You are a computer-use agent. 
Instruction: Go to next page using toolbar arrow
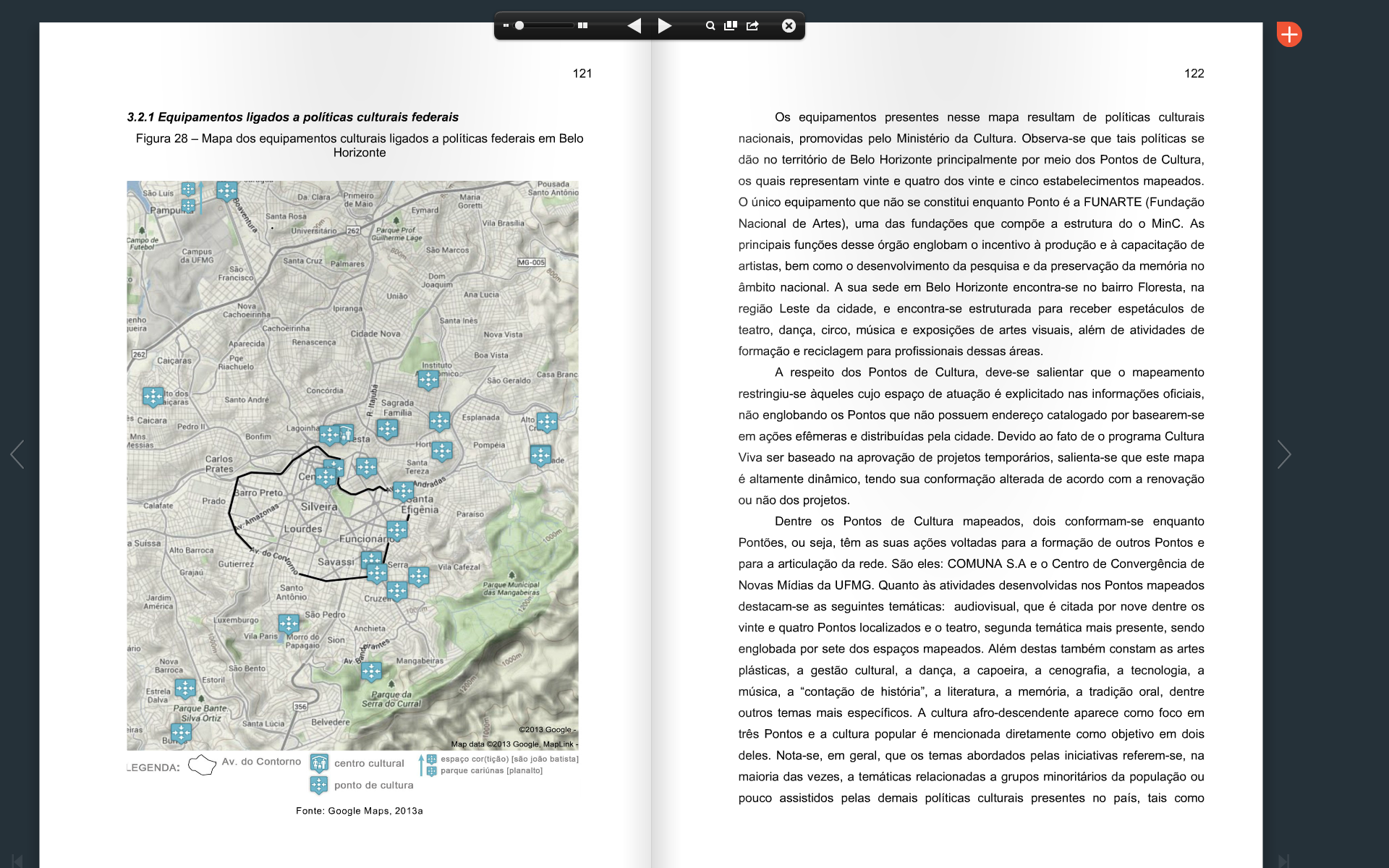pyautogui.click(x=665, y=26)
